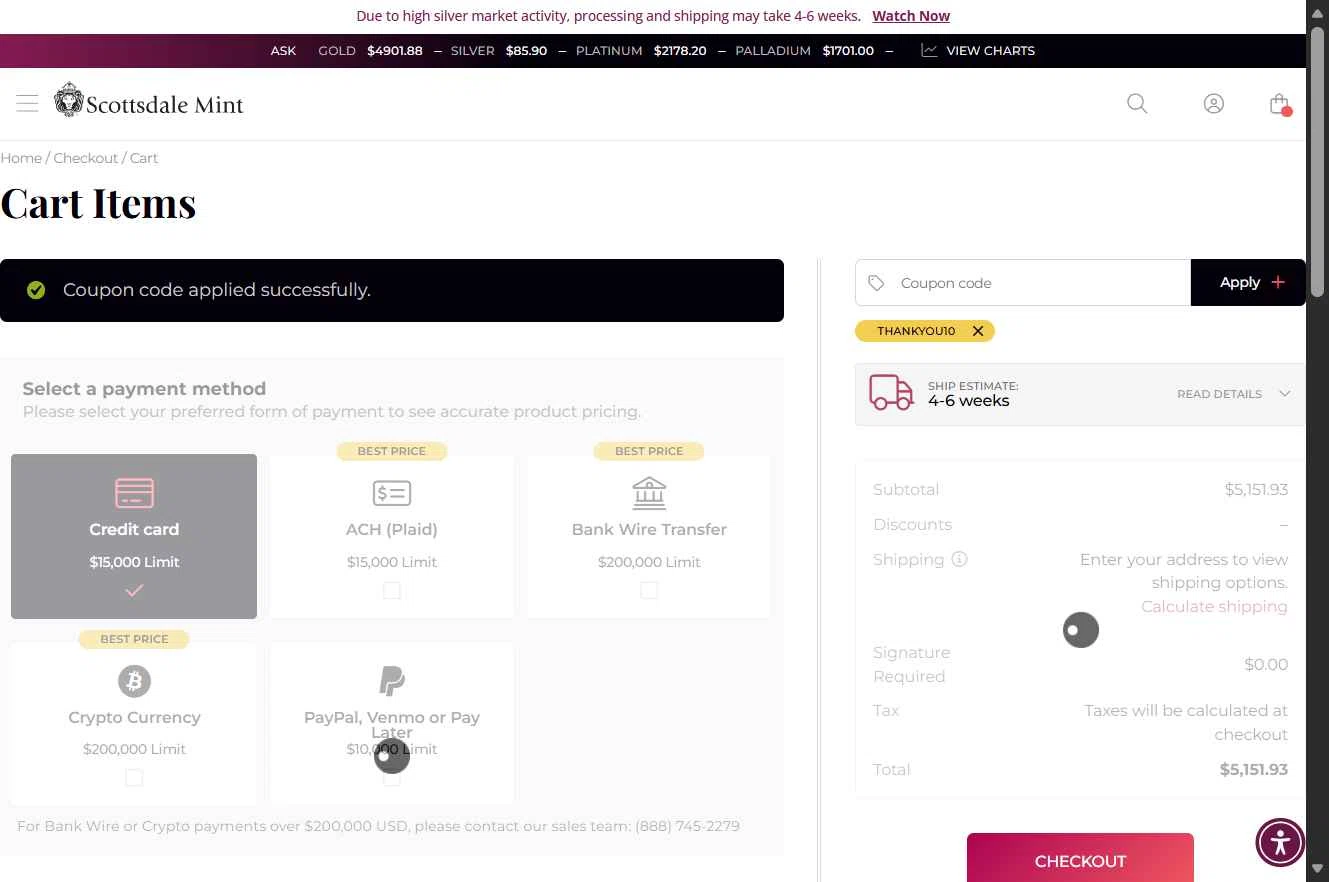Toggle the Credit card selected checkmark
Screen dimensions: 1329x882
point(134,590)
